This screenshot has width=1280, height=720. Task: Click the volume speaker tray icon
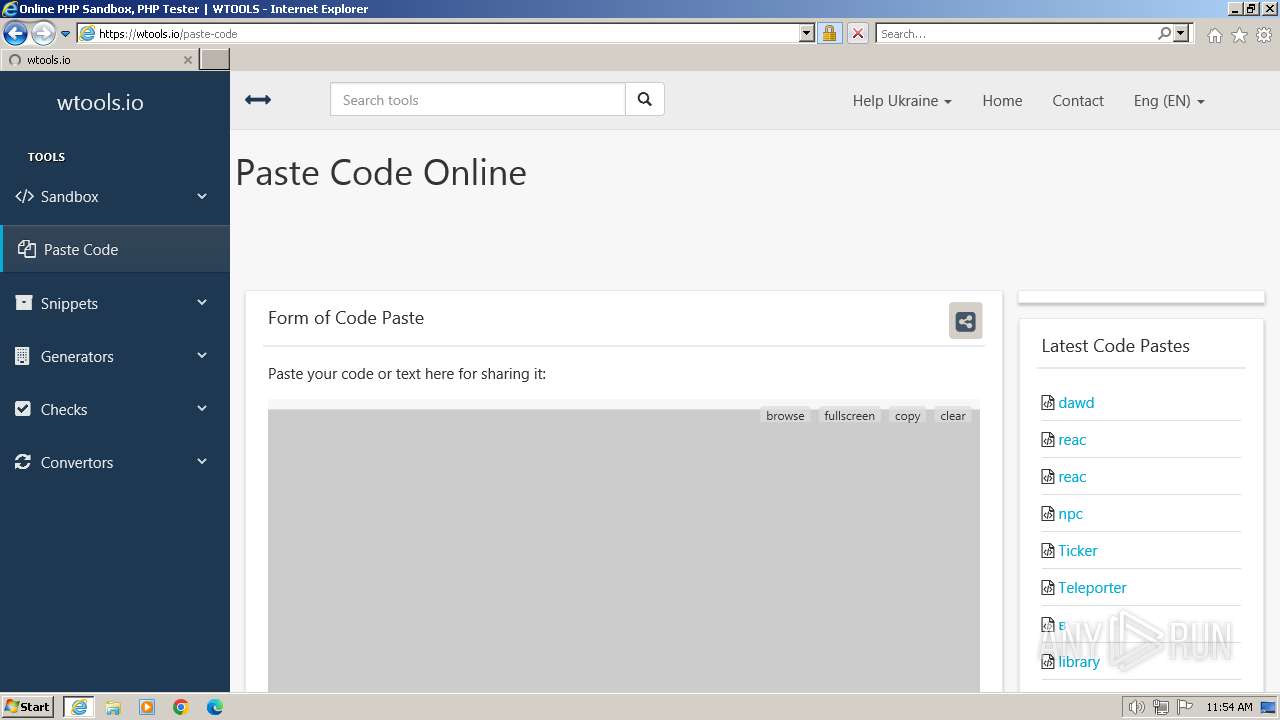pyautogui.click(x=1136, y=707)
